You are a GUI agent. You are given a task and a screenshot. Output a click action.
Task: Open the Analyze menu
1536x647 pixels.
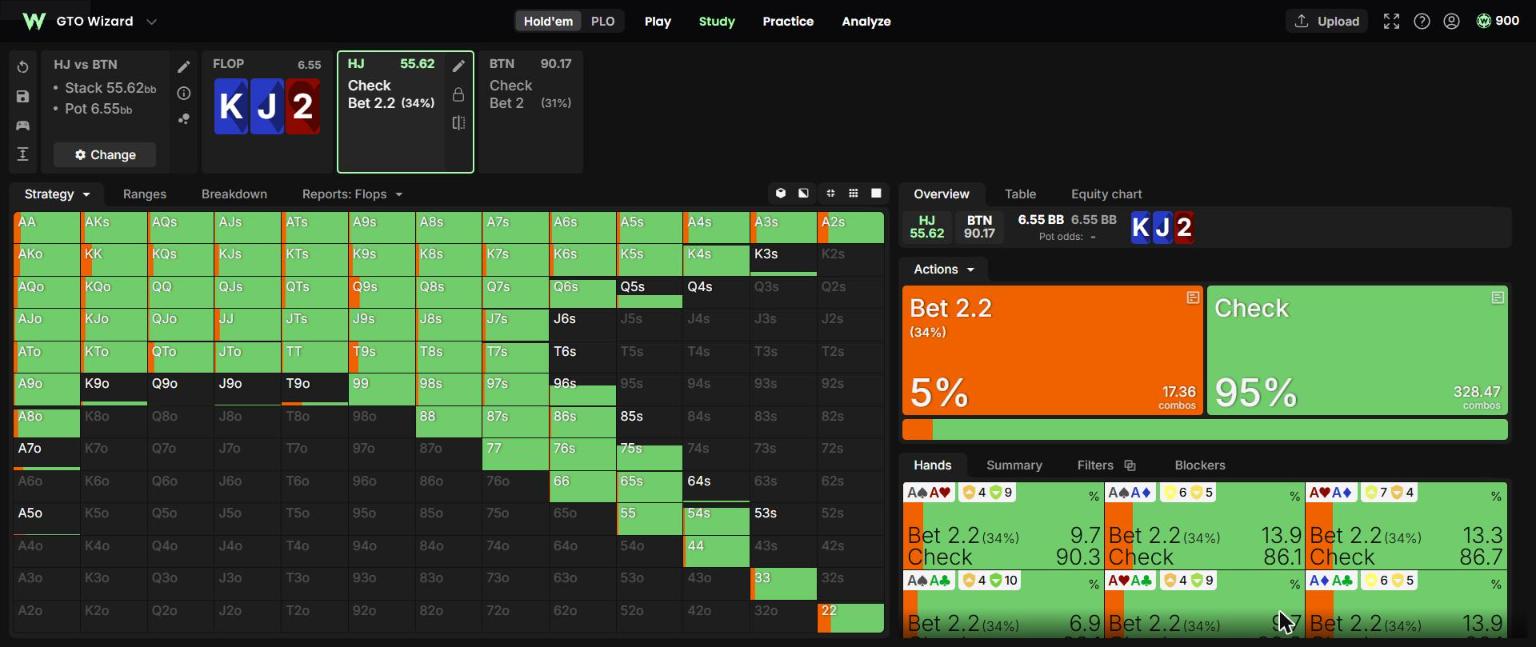(x=866, y=21)
